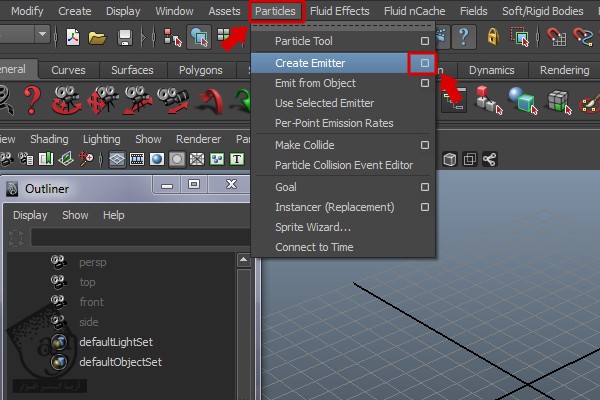The width and height of the screenshot is (600, 400).
Task: Open the Particle Tool option box
Action: [x=424, y=42]
